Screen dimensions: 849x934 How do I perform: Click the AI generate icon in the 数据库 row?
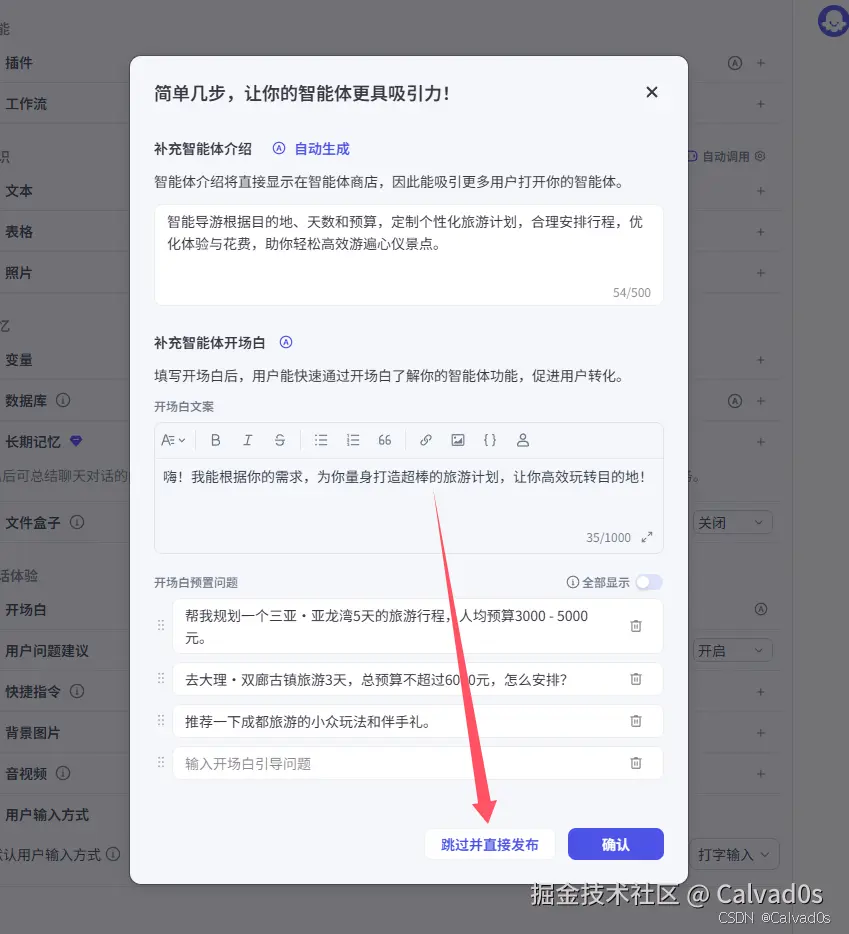tap(735, 401)
